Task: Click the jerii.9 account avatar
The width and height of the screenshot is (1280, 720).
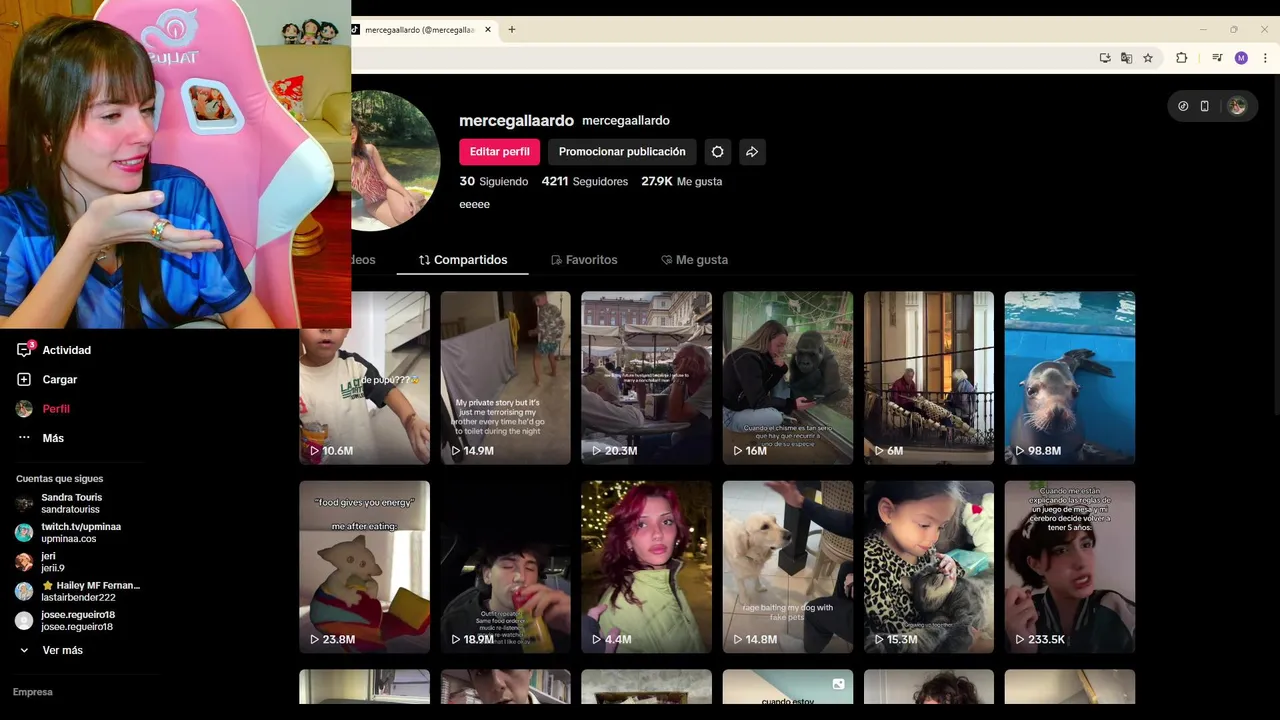Action: click(x=24, y=562)
